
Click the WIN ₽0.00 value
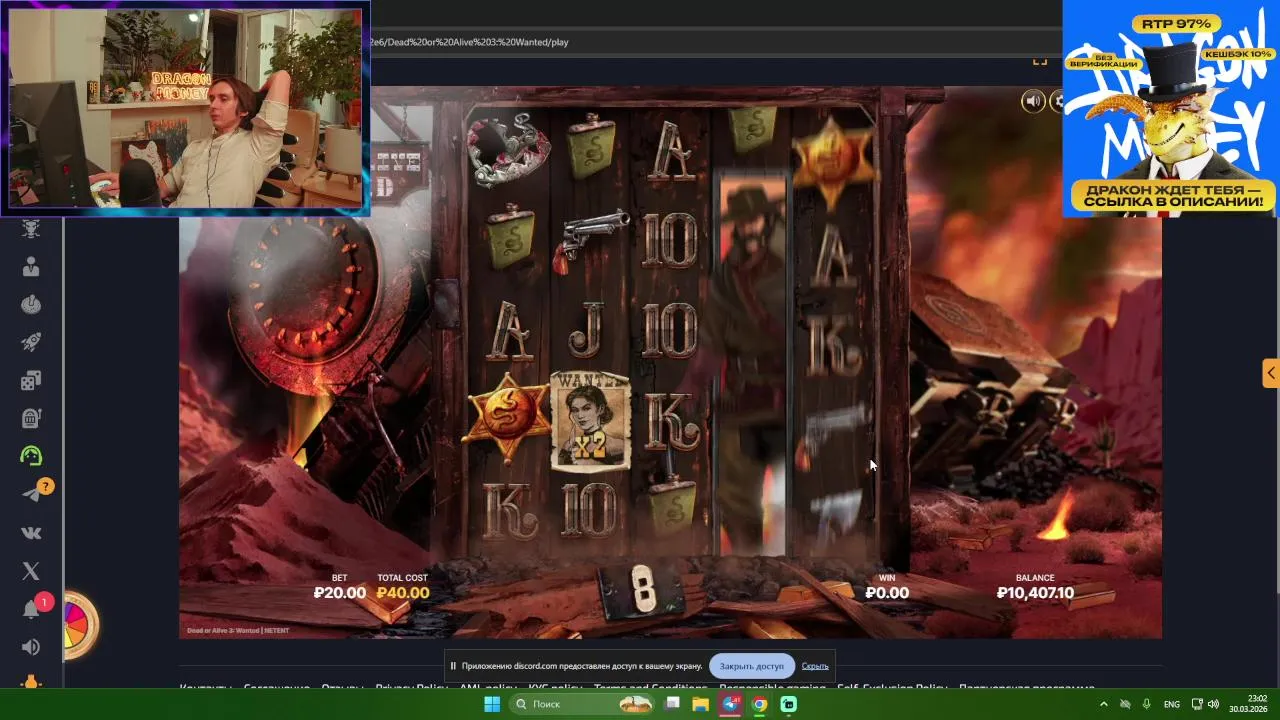point(887,593)
